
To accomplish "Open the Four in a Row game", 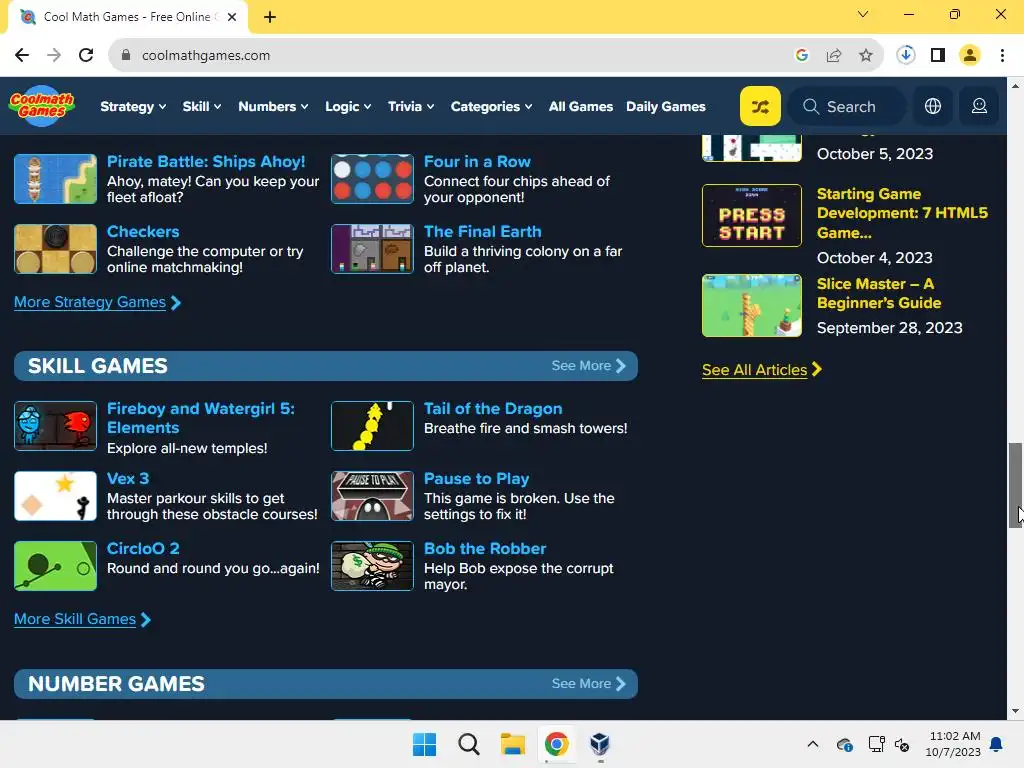I will (477, 161).
